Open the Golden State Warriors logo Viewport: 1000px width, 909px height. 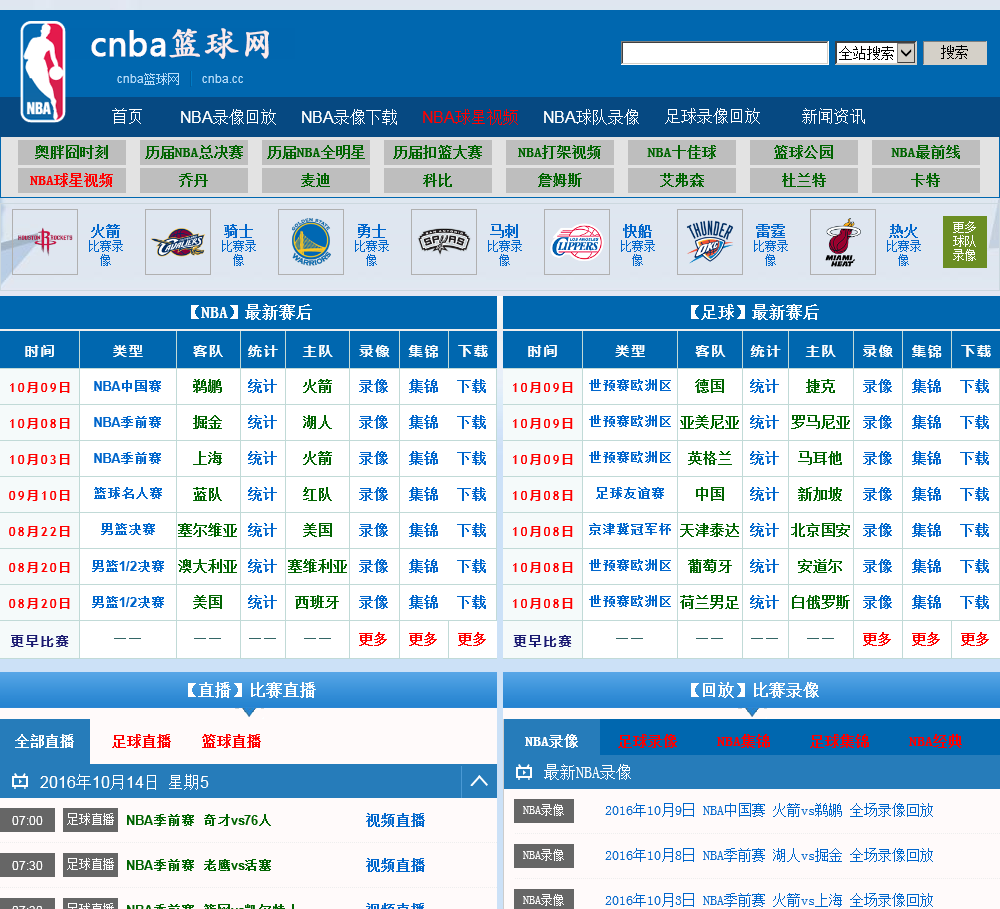coord(311,242)
